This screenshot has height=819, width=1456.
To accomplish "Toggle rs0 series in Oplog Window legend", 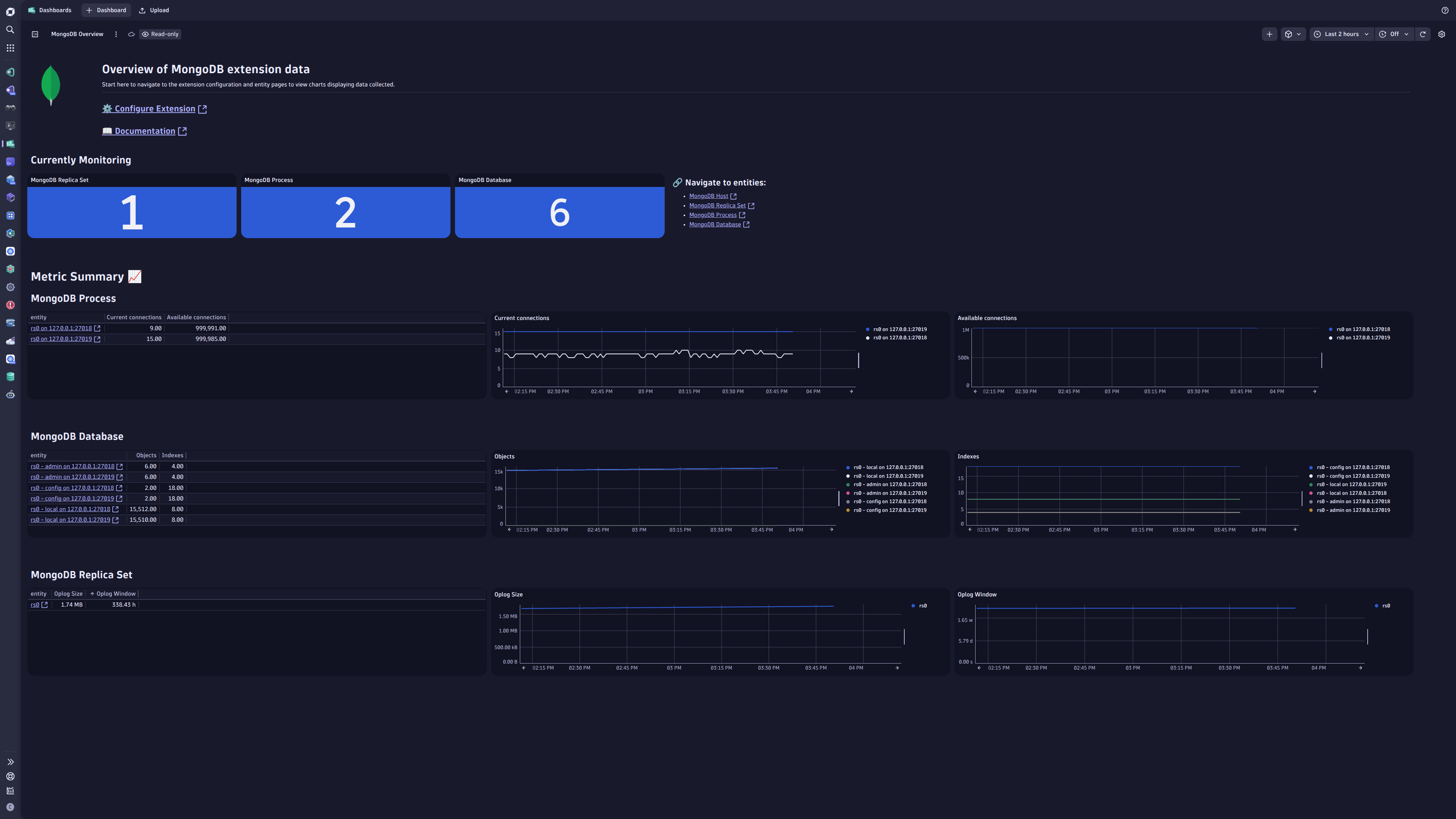I will (x=1382, y=606).
